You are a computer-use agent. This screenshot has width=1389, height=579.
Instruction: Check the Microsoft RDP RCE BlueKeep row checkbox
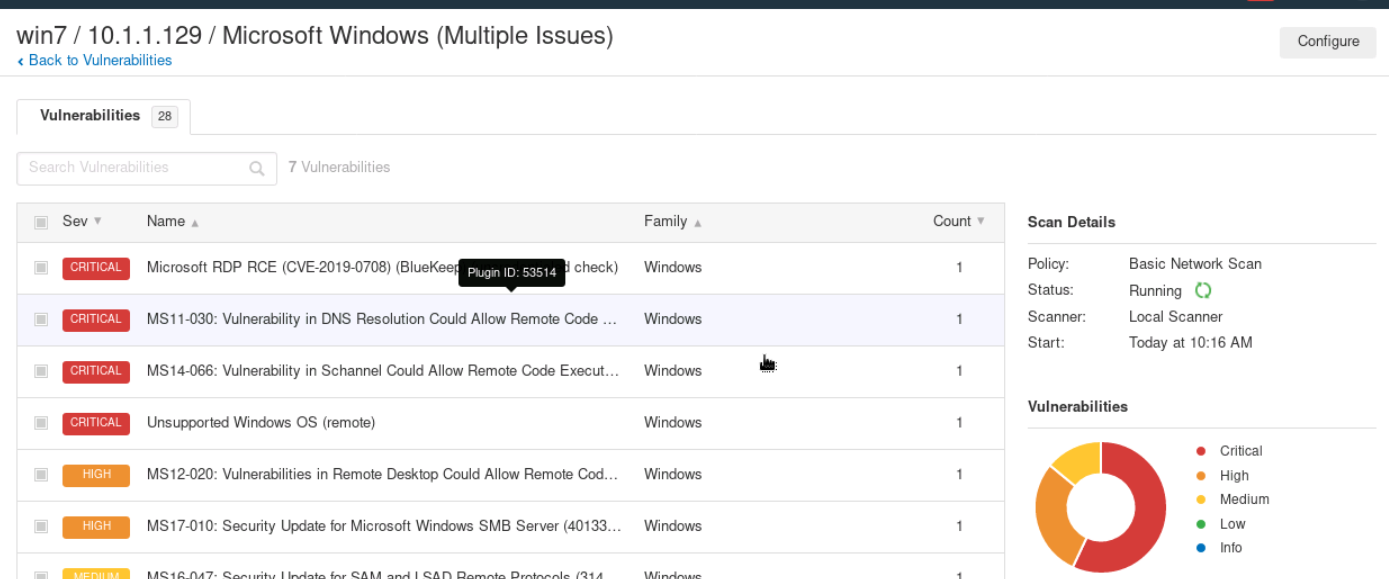tap(41, 267)
